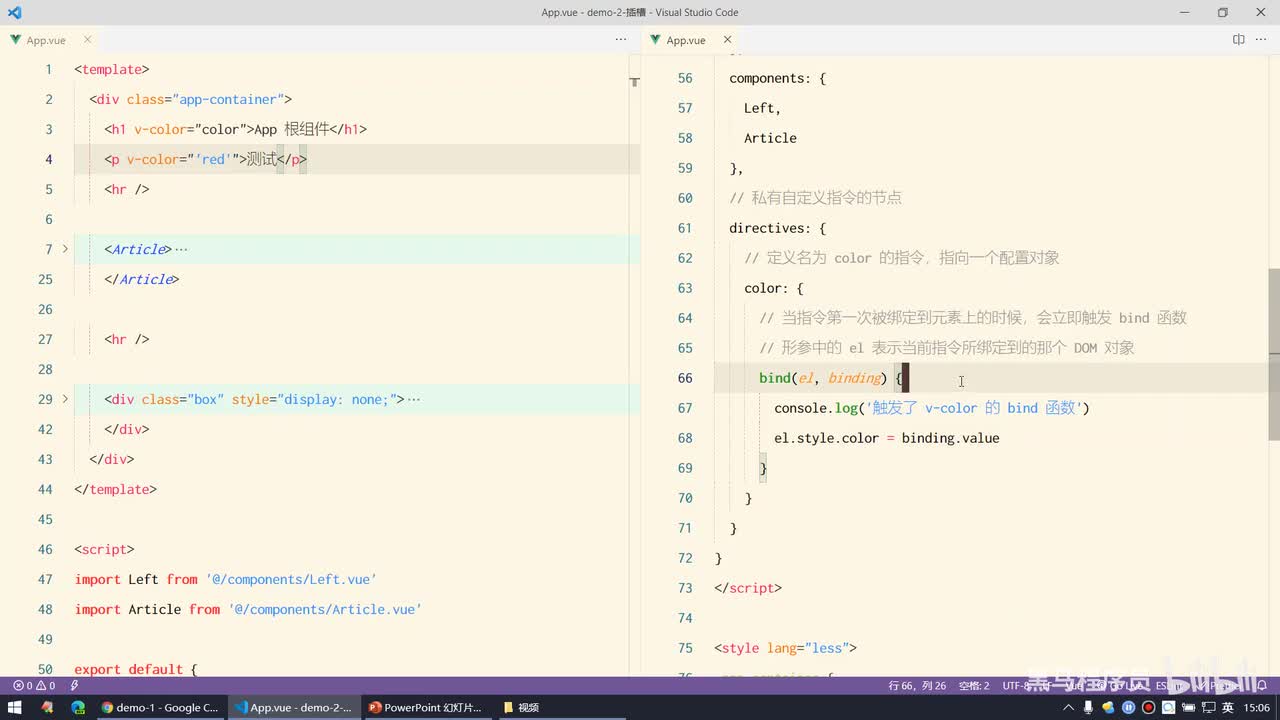Open the VS Code logo menu in the title bar
Image resolution: width=1280 pixels, height=720 pixels.
(14, 13)
